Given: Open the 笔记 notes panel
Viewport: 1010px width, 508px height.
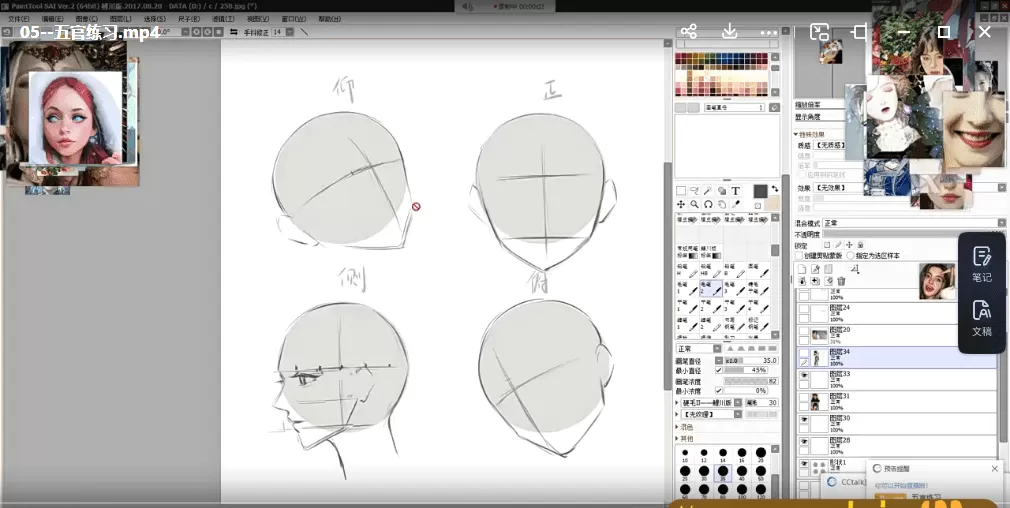Looking at the screenshot, I should 981,263.
